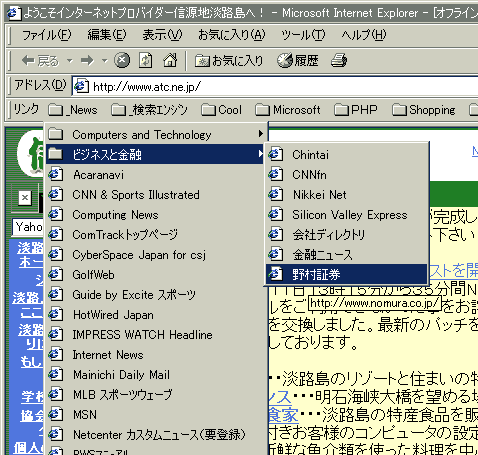This screenshot has width=478, height=455.
Task: Select the 金融ニュース bookmark
Action: point(347,255)
